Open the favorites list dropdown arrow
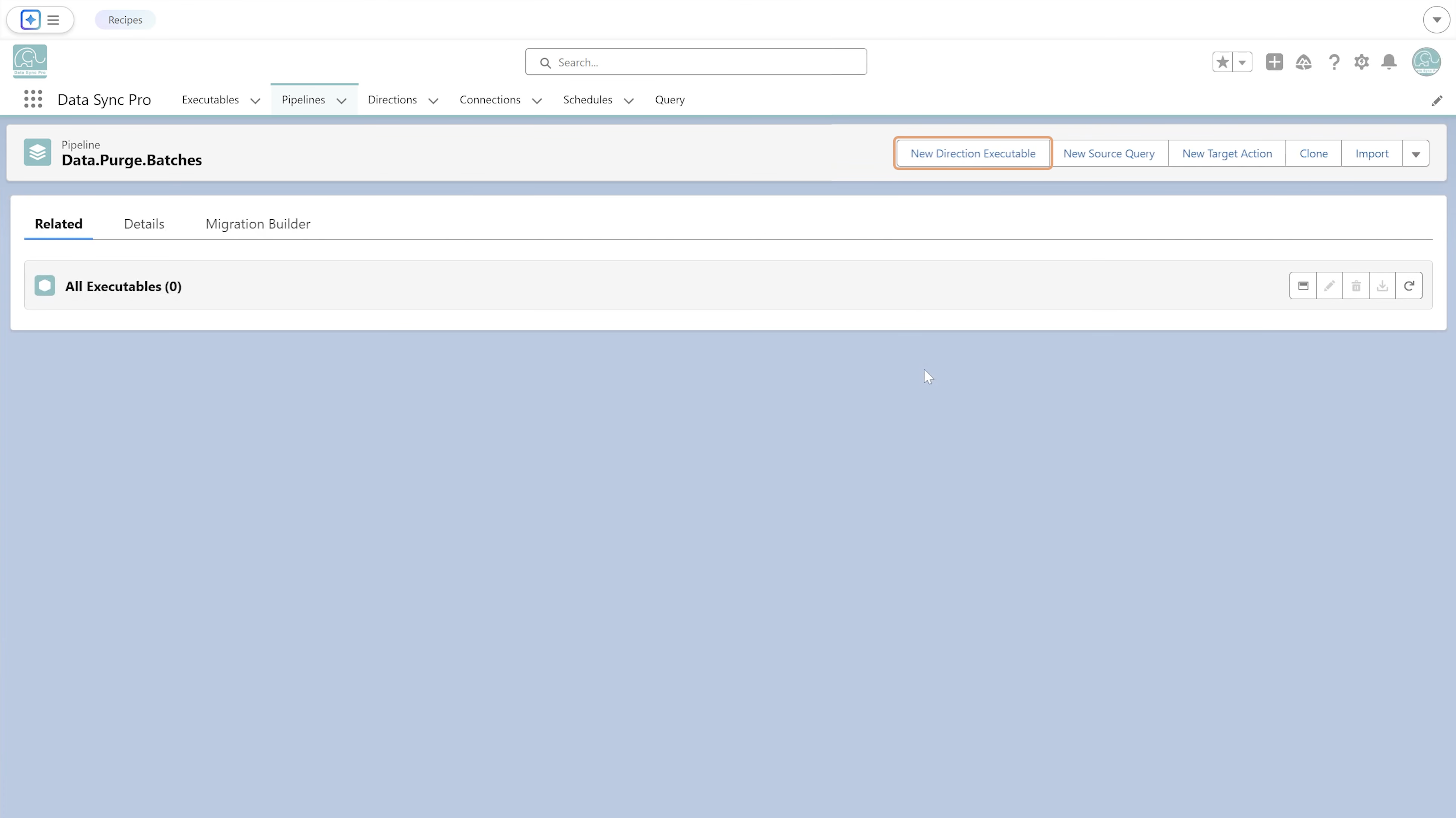 [x=1242, y=62]
